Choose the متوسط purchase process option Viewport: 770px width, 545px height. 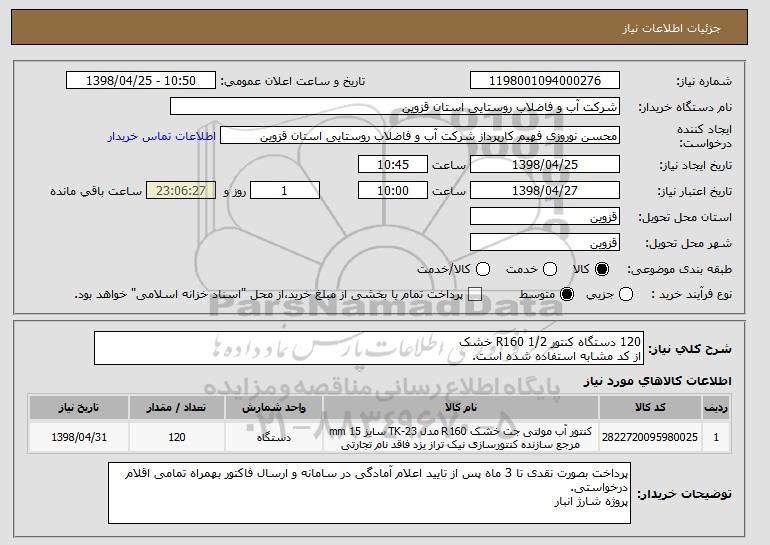[x=567, y=295]
